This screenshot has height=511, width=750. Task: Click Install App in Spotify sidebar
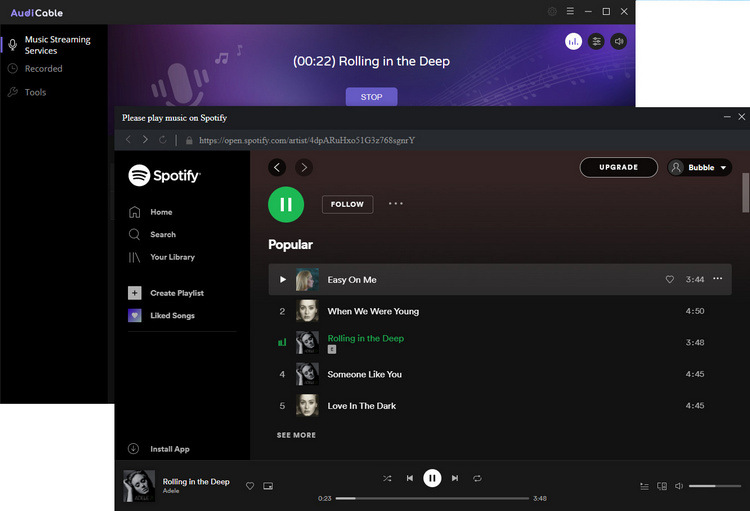point(169,449)
